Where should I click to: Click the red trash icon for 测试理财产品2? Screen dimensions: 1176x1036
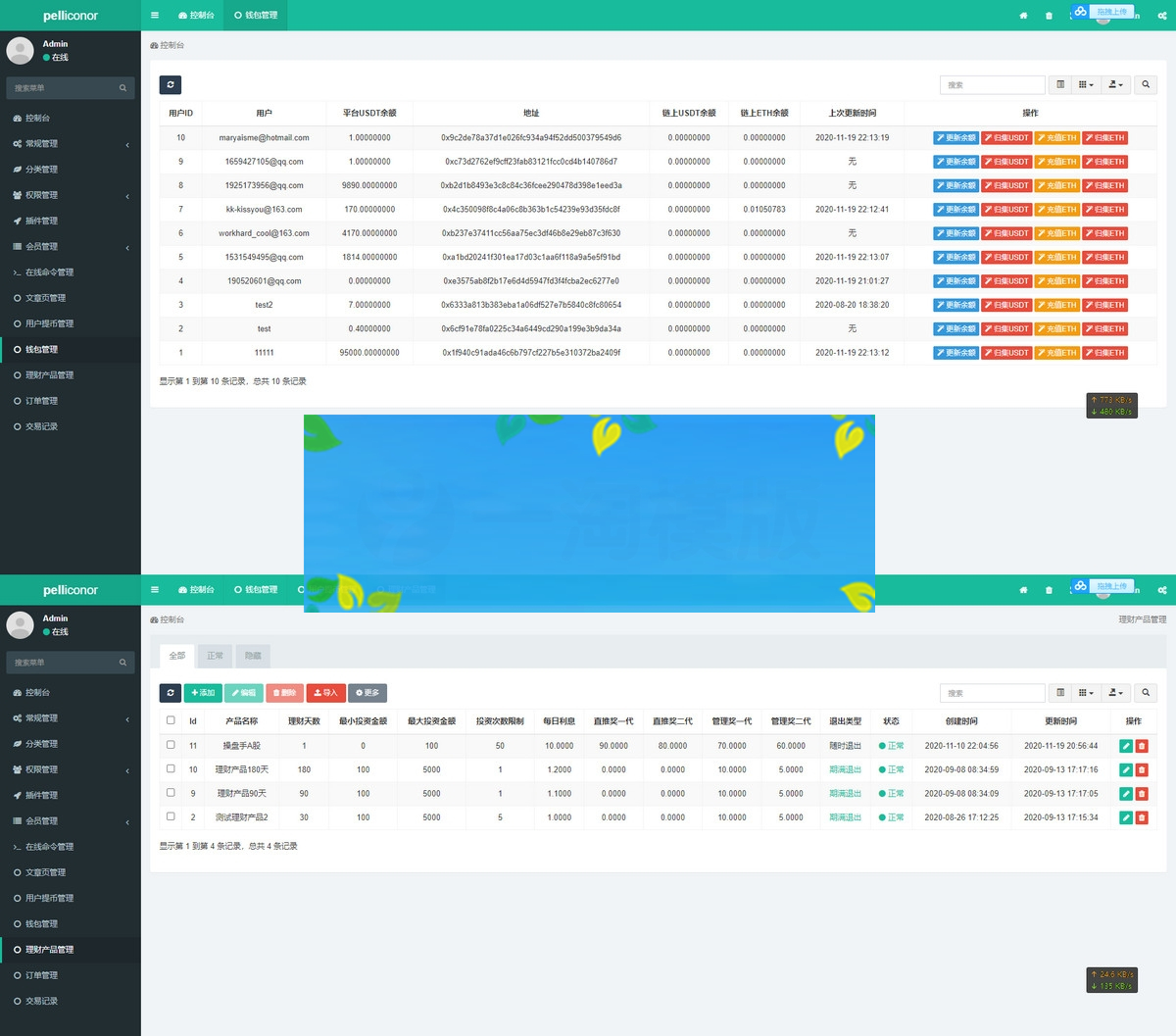(1142, 817)
